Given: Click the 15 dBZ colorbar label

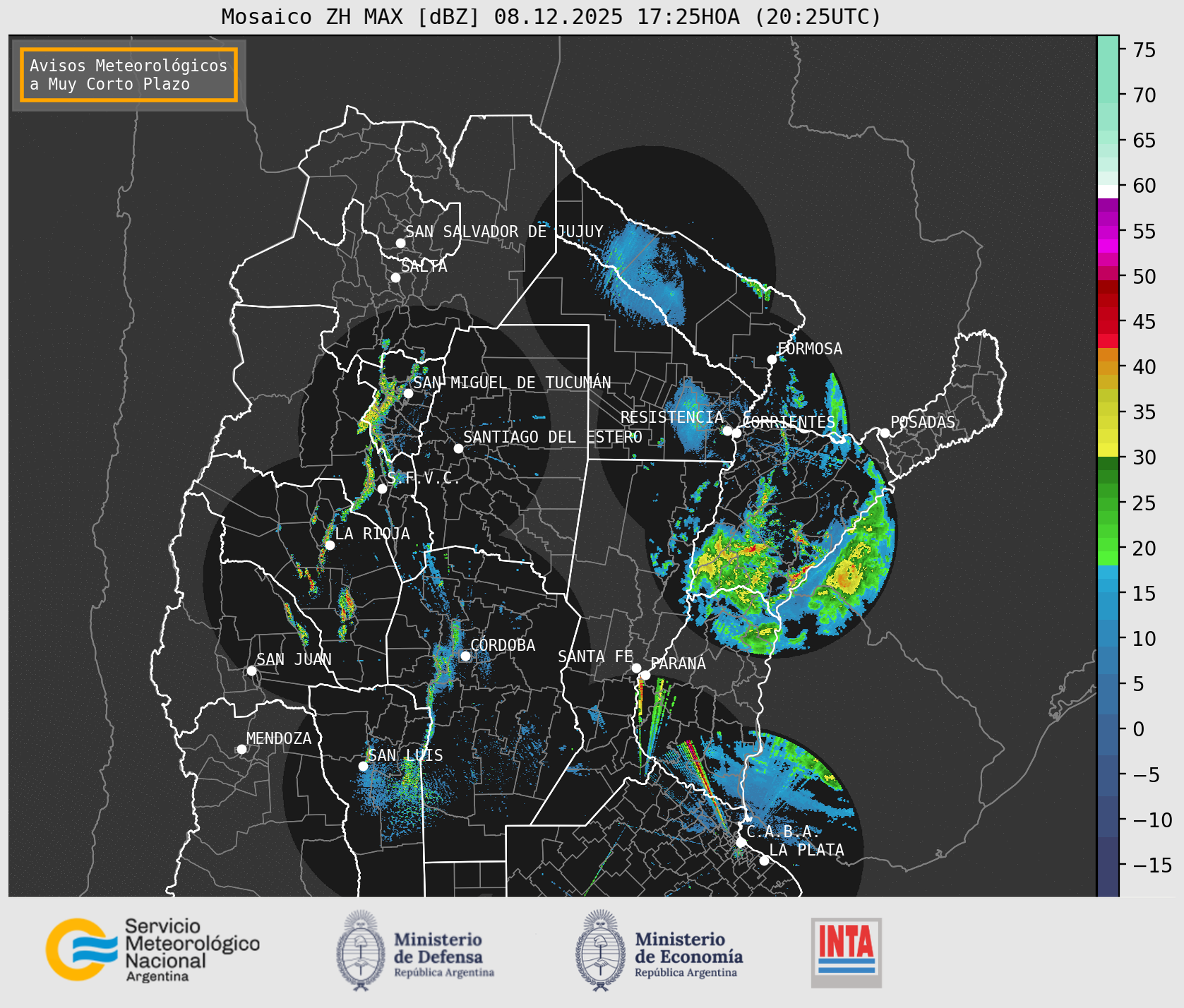Looking at the screenshot, I should tap(1144, 593).
